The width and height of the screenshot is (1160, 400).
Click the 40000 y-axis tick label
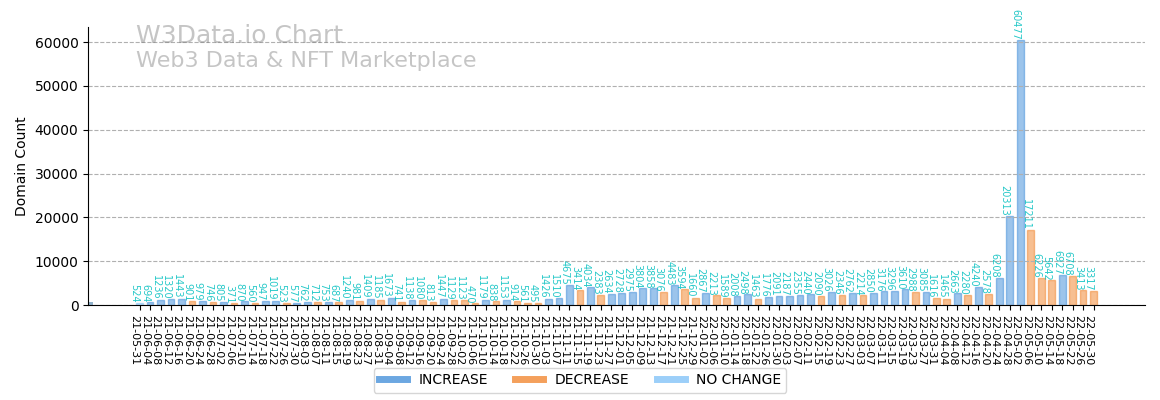pos(60,130)
